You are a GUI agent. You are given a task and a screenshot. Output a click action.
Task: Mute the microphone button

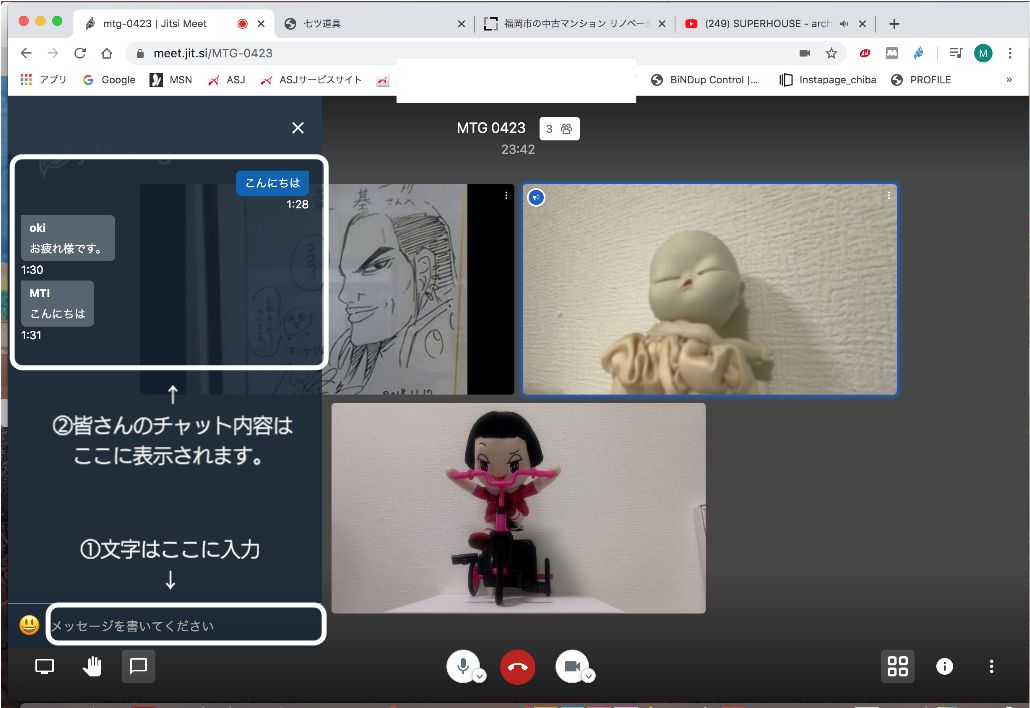coord(463,666)
